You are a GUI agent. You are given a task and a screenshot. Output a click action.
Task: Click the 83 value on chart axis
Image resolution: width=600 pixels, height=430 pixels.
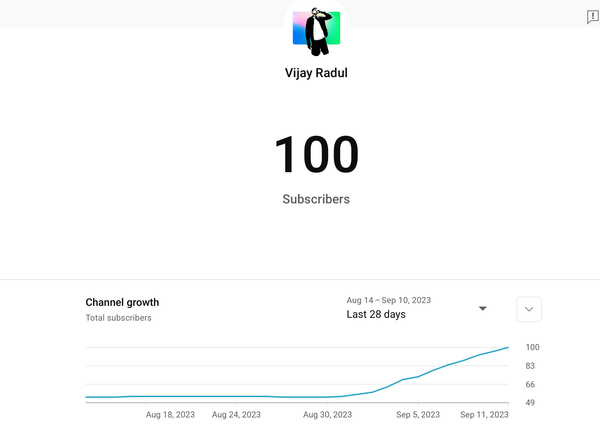point(530,366)
